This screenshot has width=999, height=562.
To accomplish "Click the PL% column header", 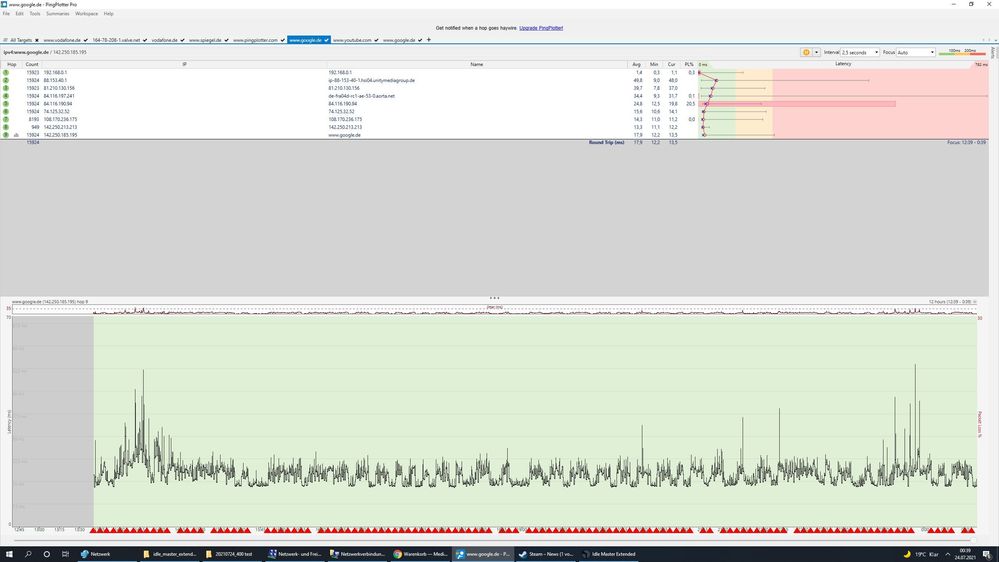I will (x=690, y=64).
